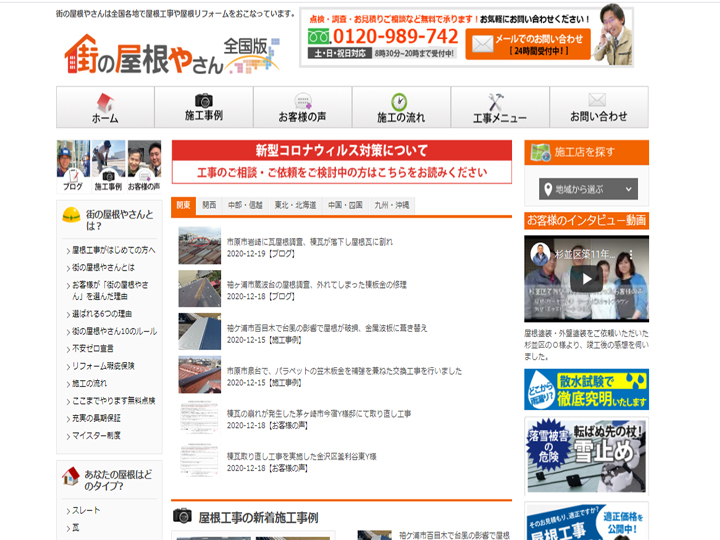Open sidebar link 選ばれる6つの理由
720x540 pixels.
pos(102,314)
